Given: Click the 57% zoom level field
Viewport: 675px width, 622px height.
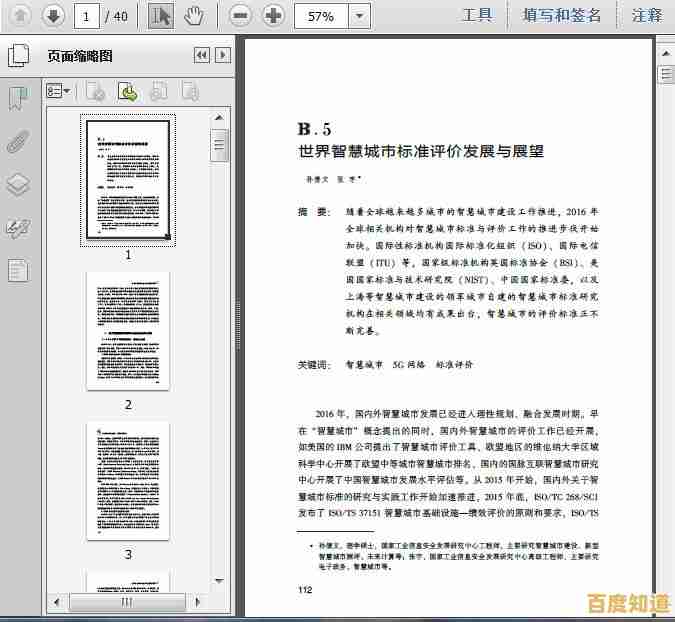Looking at the screenshot, I should [321, 16].
